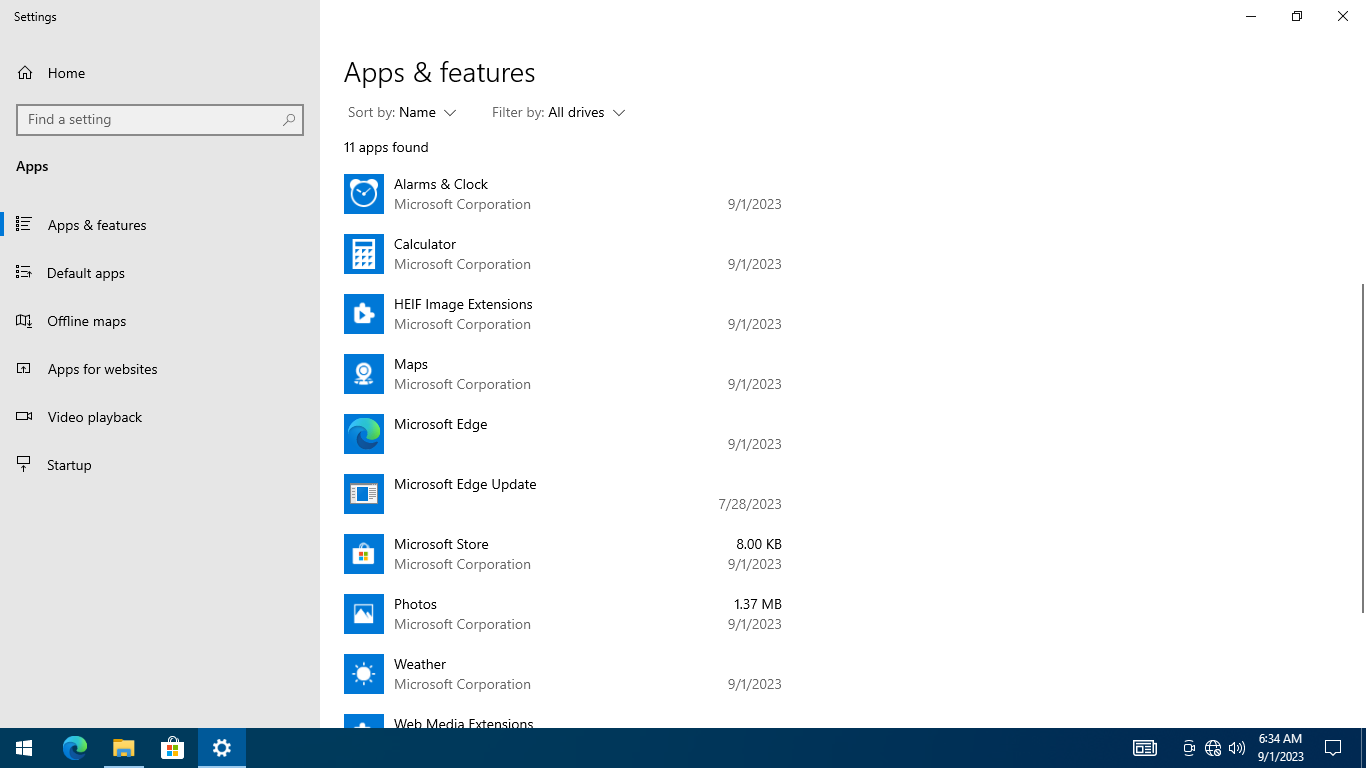Click the Weather app icon
The height and width of the screenshot is (768, 1366).
364,674
